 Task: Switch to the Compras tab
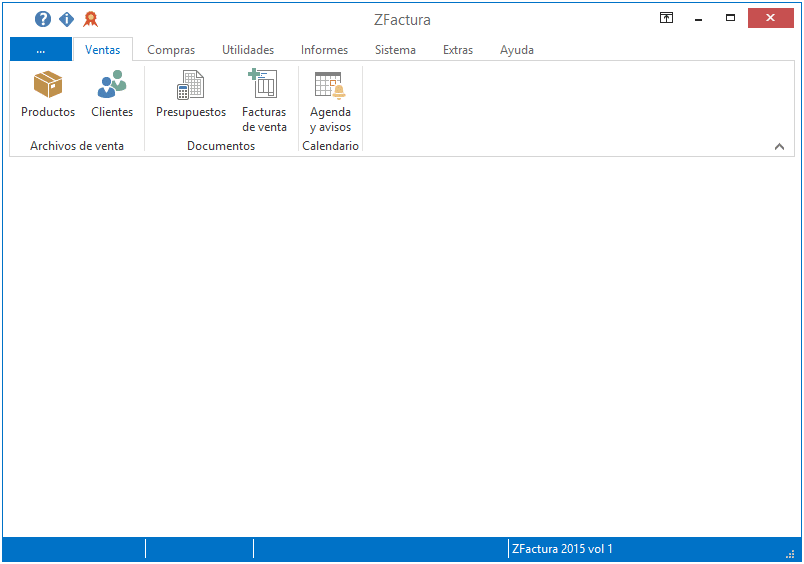[x=171, y=50]
